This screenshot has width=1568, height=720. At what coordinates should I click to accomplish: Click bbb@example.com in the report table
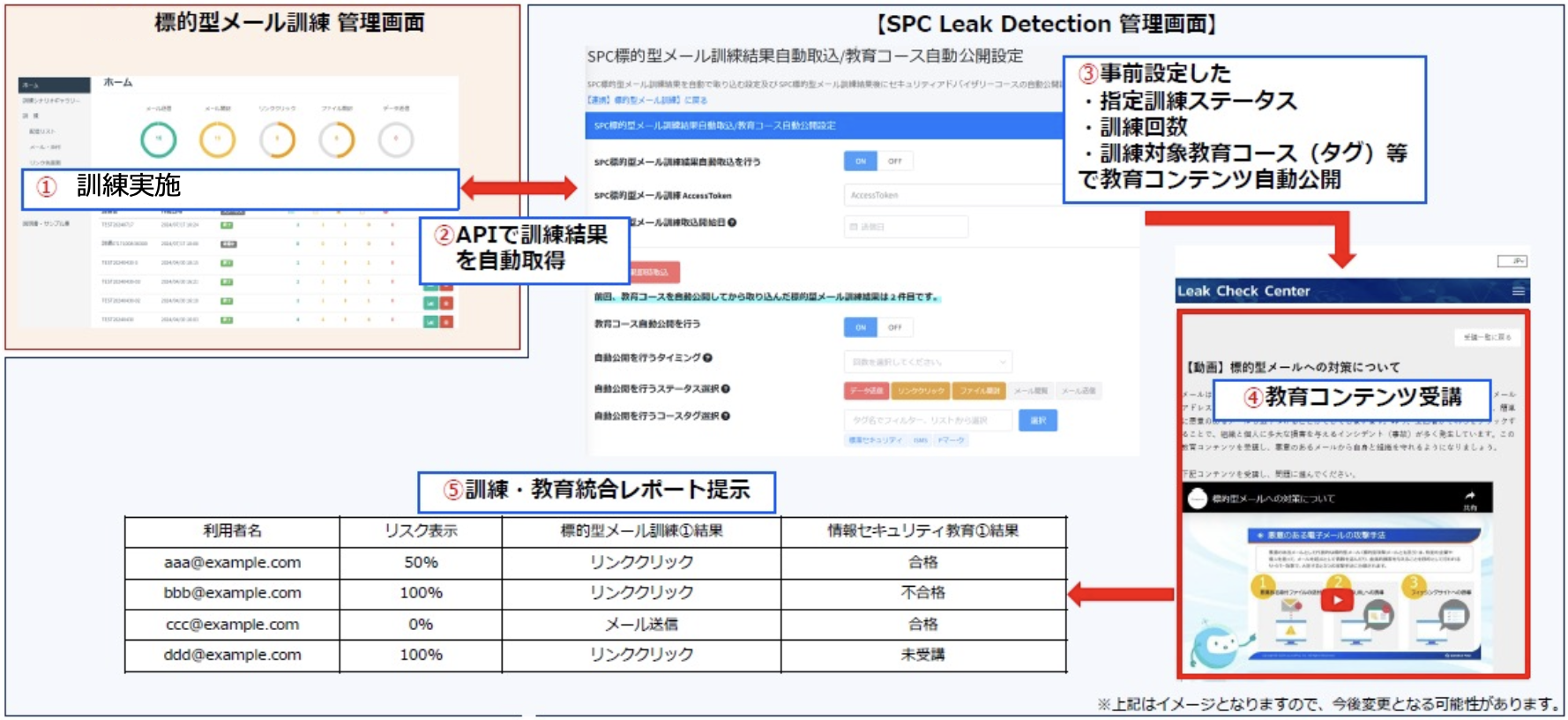(232, 593)
